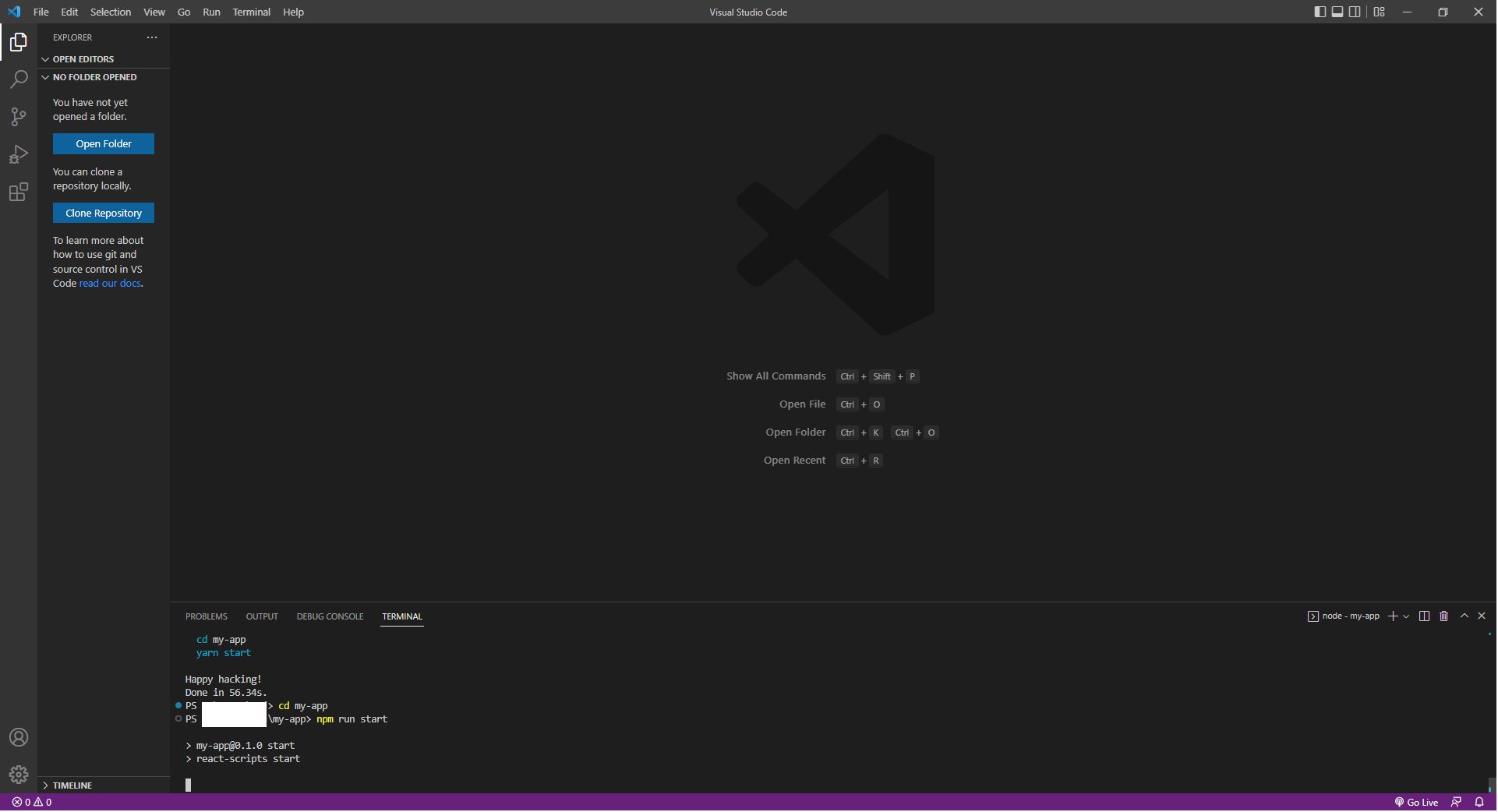Open the Search view icon
Screen dimensions: 1498x812
click(19, 79)
